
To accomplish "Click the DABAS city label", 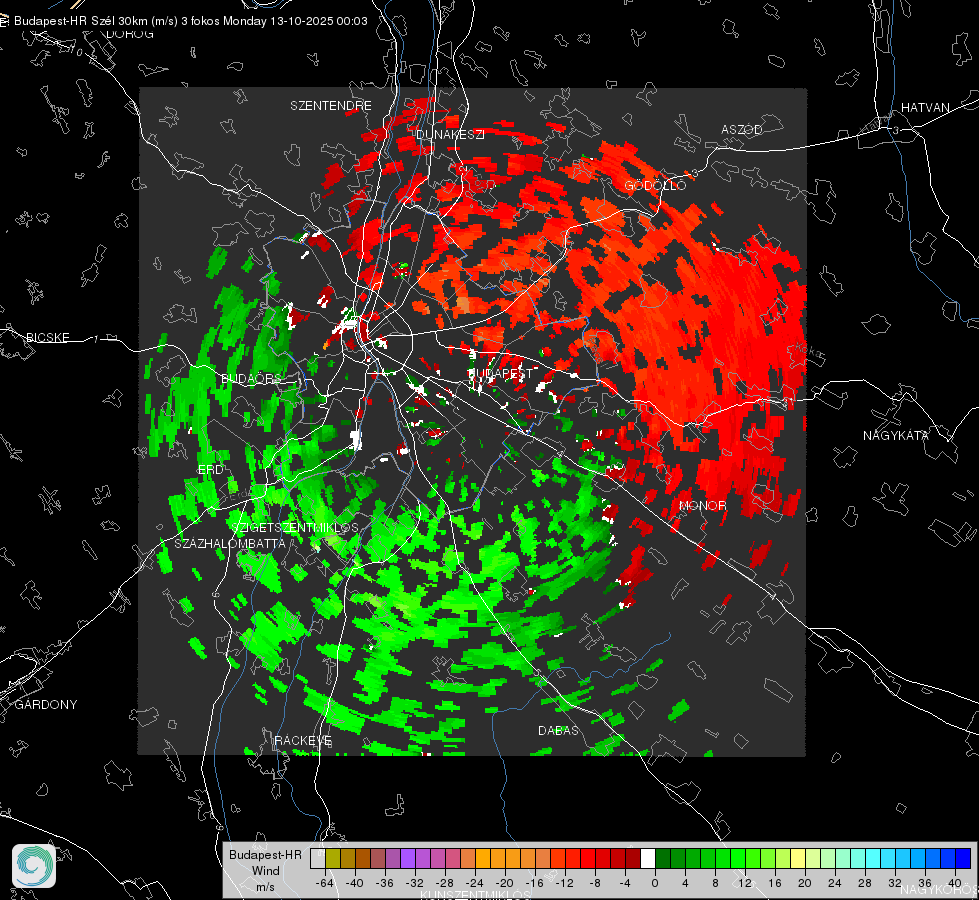I will point(558,730).
